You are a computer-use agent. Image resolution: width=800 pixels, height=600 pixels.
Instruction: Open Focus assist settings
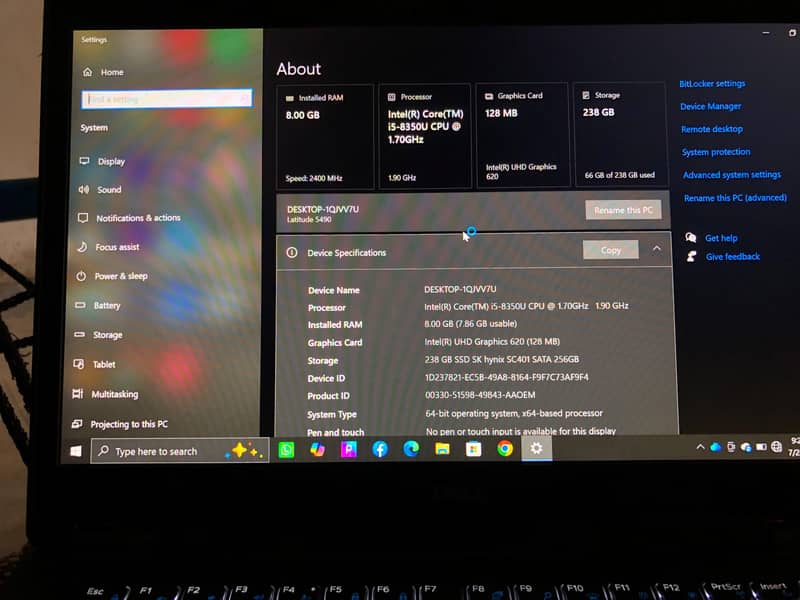108,247
